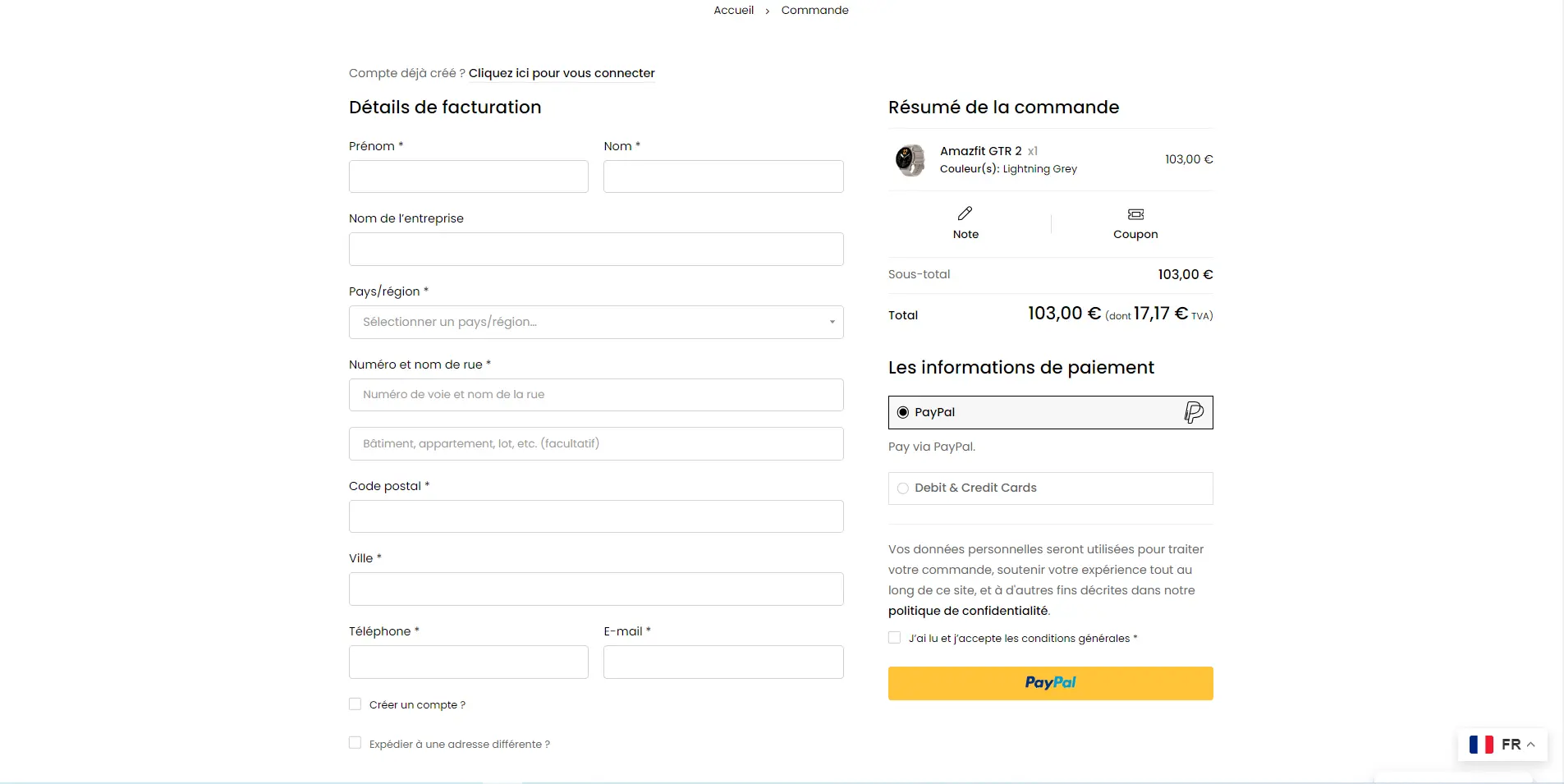Focus the Prénom input field

[x=468, y=177]
